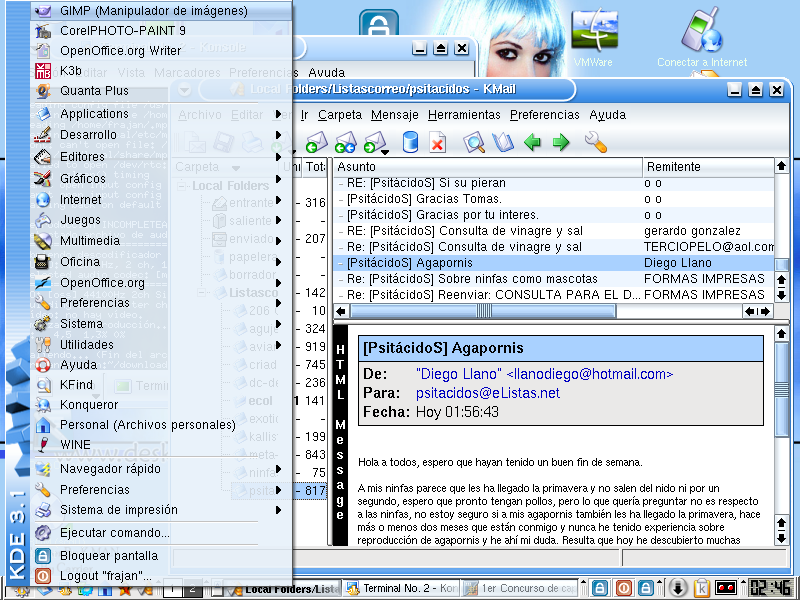
Task: Go to previous message green arrow
Action: tap(532, 142)
